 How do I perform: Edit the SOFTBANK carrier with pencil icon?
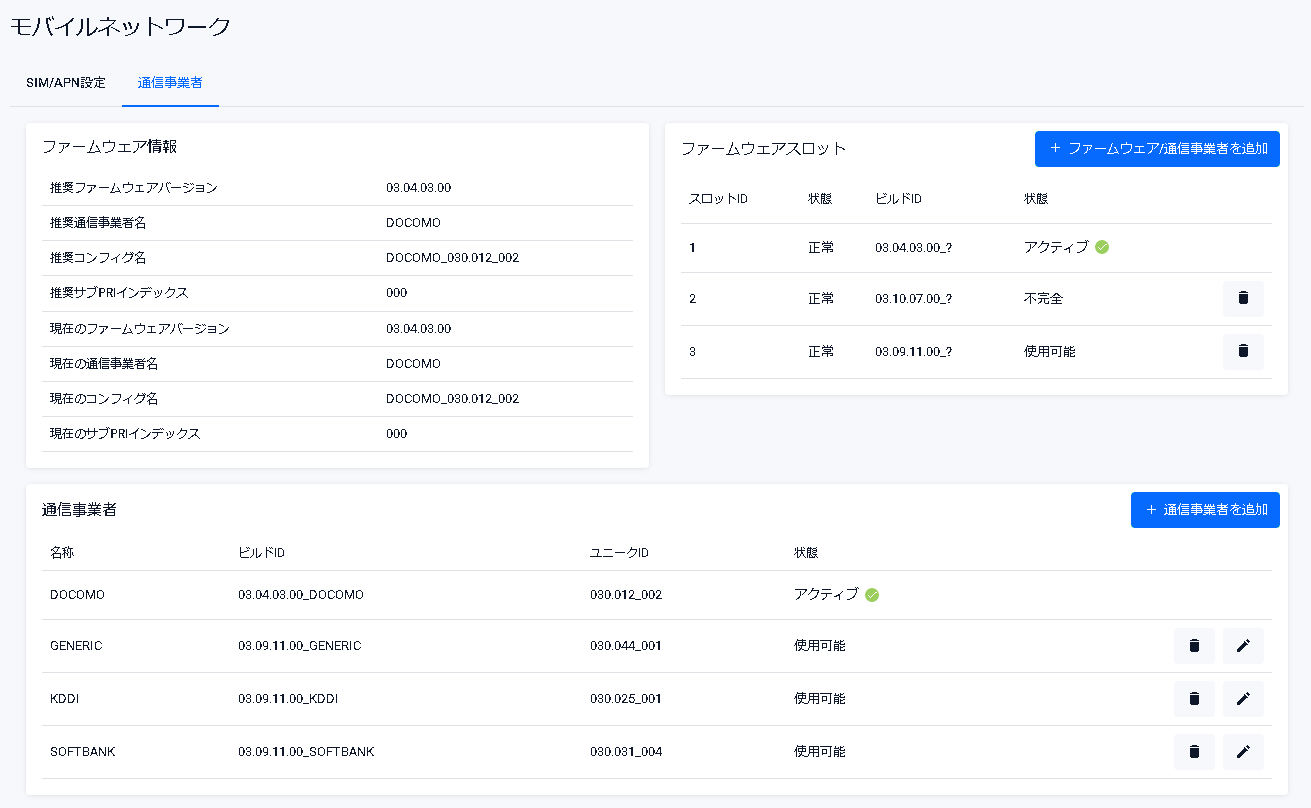tap(1243, 751)
